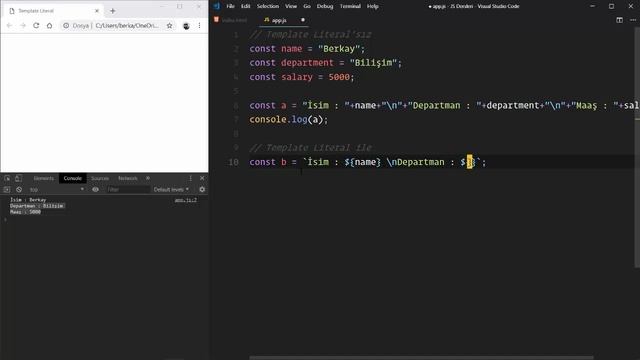Split the editor right

tap(620, 20)
